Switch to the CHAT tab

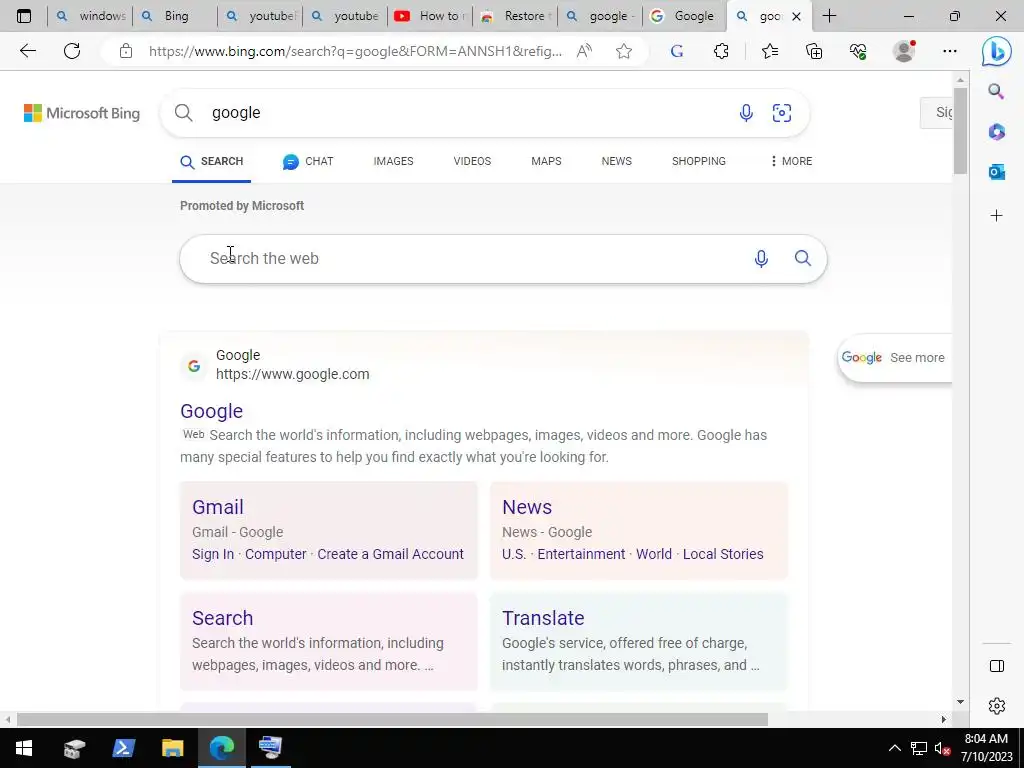[x=308, y=161]
